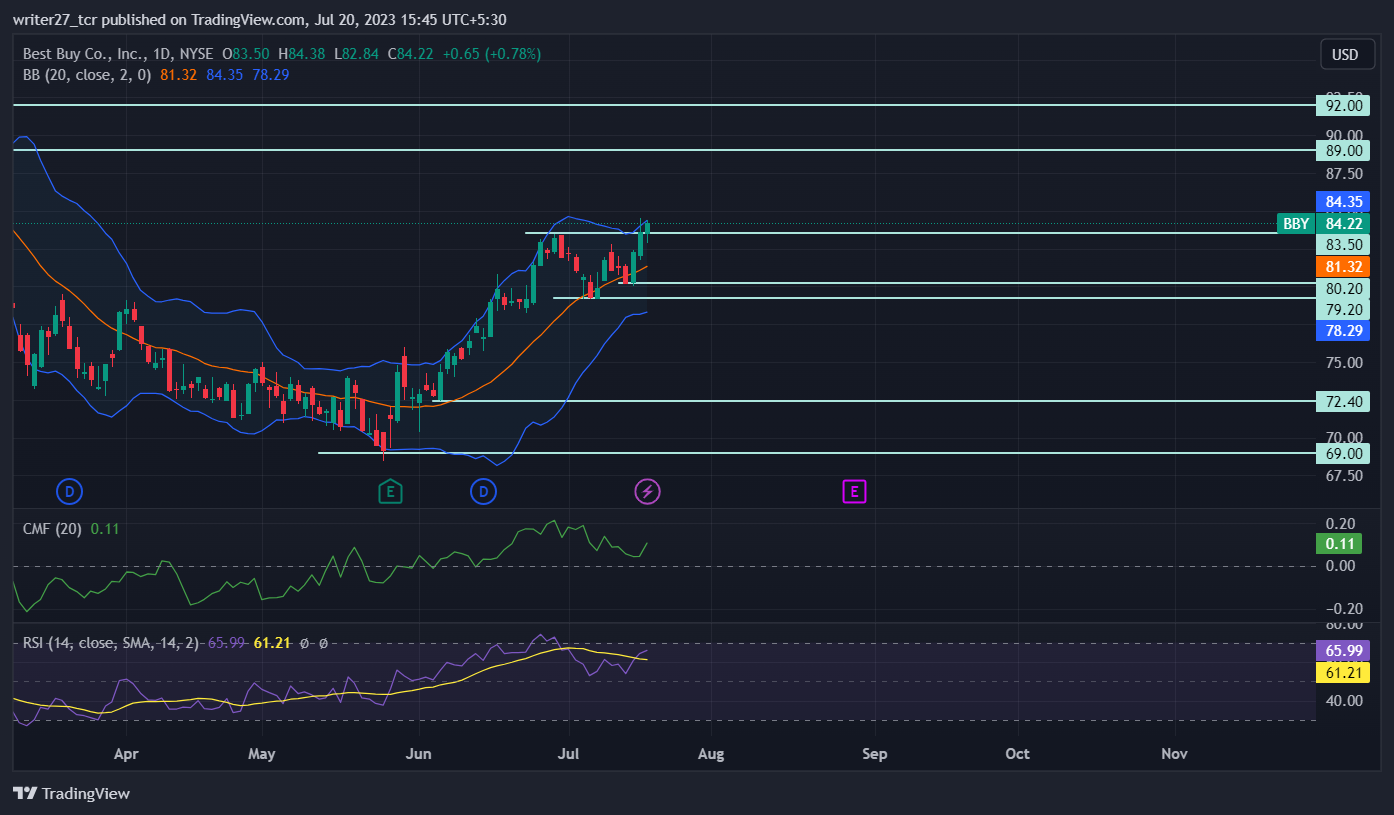Image resolution: width=1394 pixels, height=815 pixels.
Task: Click the 89.00 price level label
Action: [x=1342, y=150]
